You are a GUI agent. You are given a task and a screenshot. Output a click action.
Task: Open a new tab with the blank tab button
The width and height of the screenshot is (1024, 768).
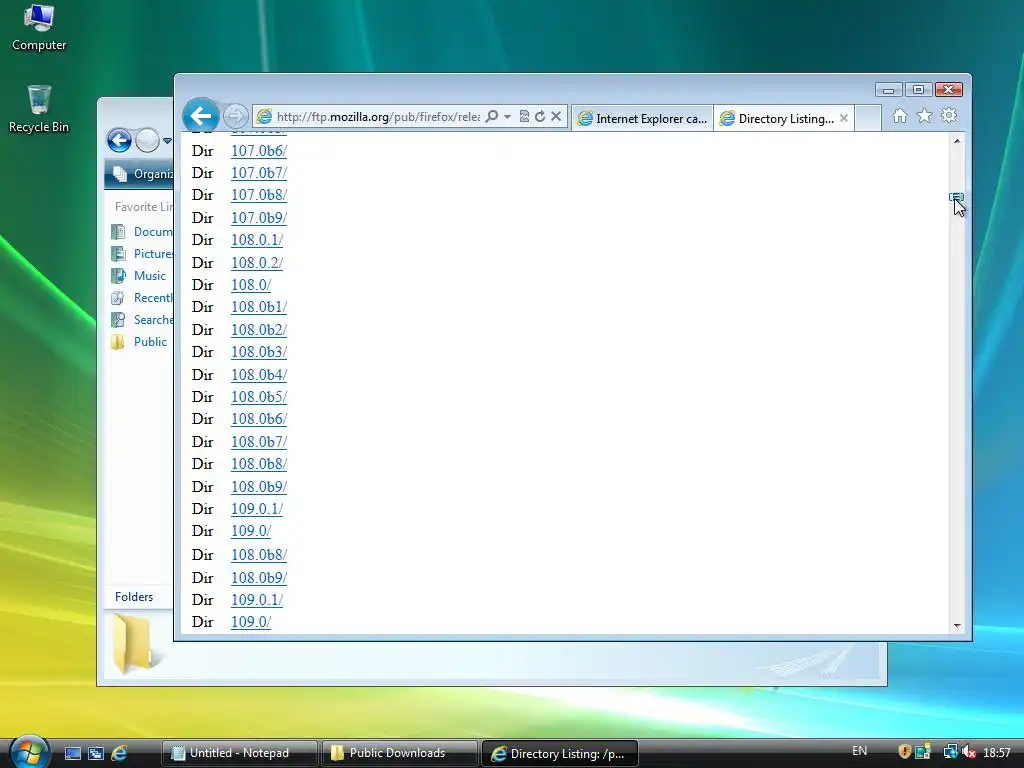[868, 118]
